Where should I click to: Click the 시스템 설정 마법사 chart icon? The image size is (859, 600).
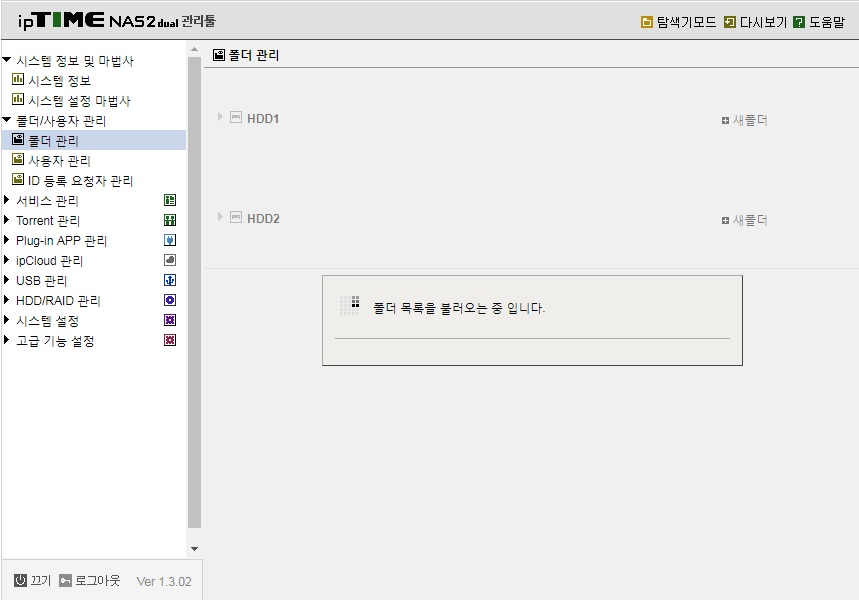(x=18, y=100)
